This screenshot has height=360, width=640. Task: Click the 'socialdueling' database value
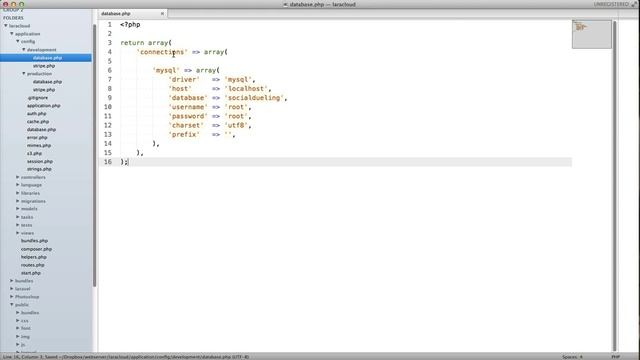coord(254,98)
